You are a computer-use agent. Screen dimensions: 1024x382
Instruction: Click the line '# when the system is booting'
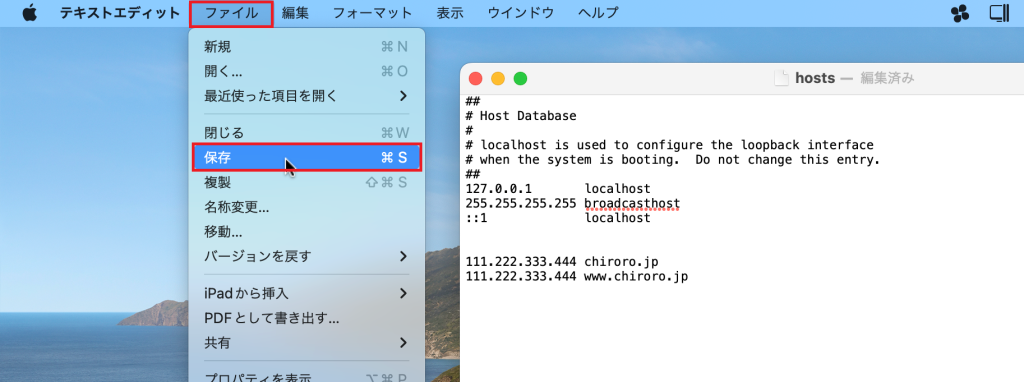pyautogui.click(x=673, y=160)
